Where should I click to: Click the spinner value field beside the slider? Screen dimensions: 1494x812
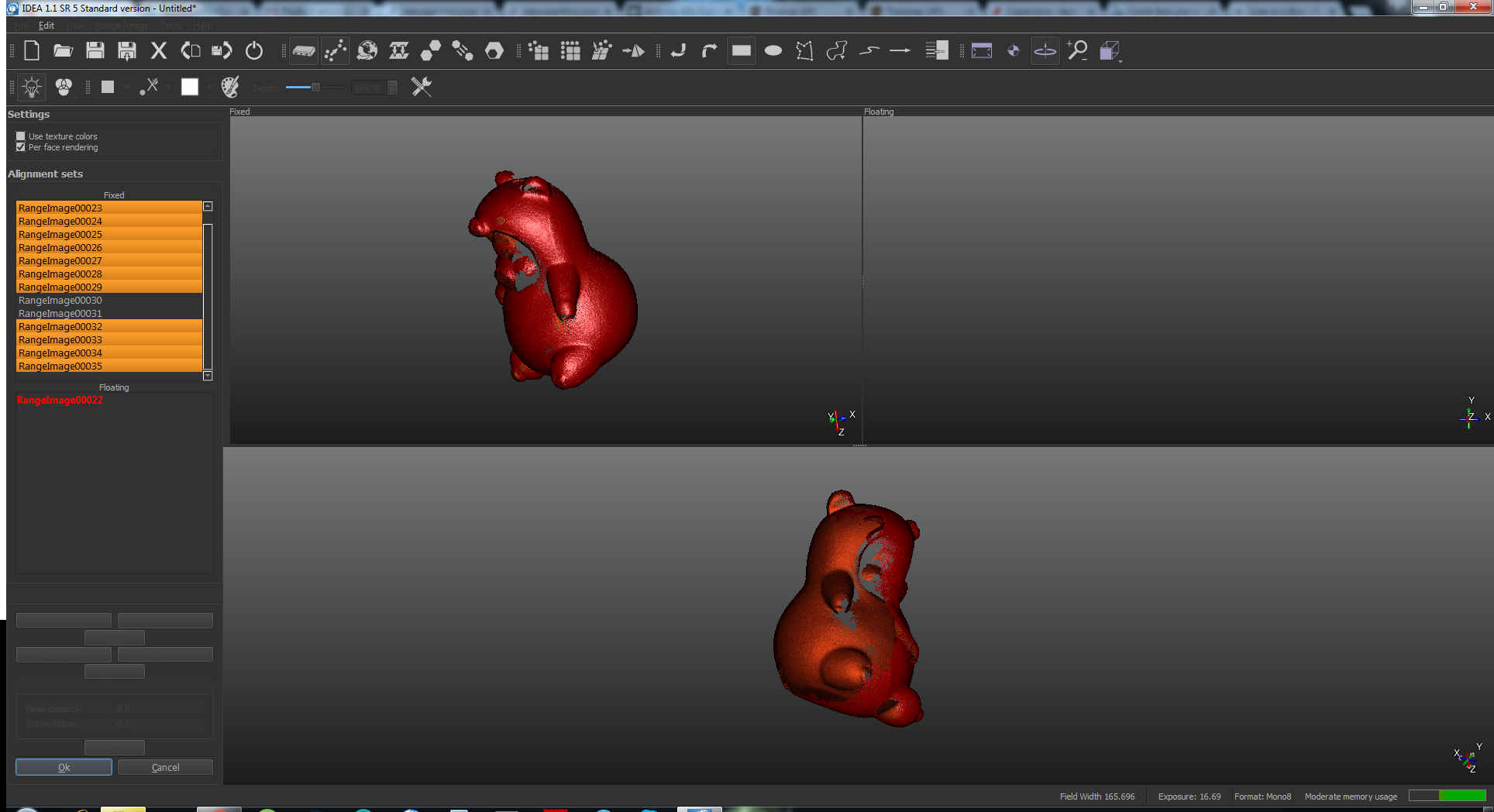coord(370,88)
